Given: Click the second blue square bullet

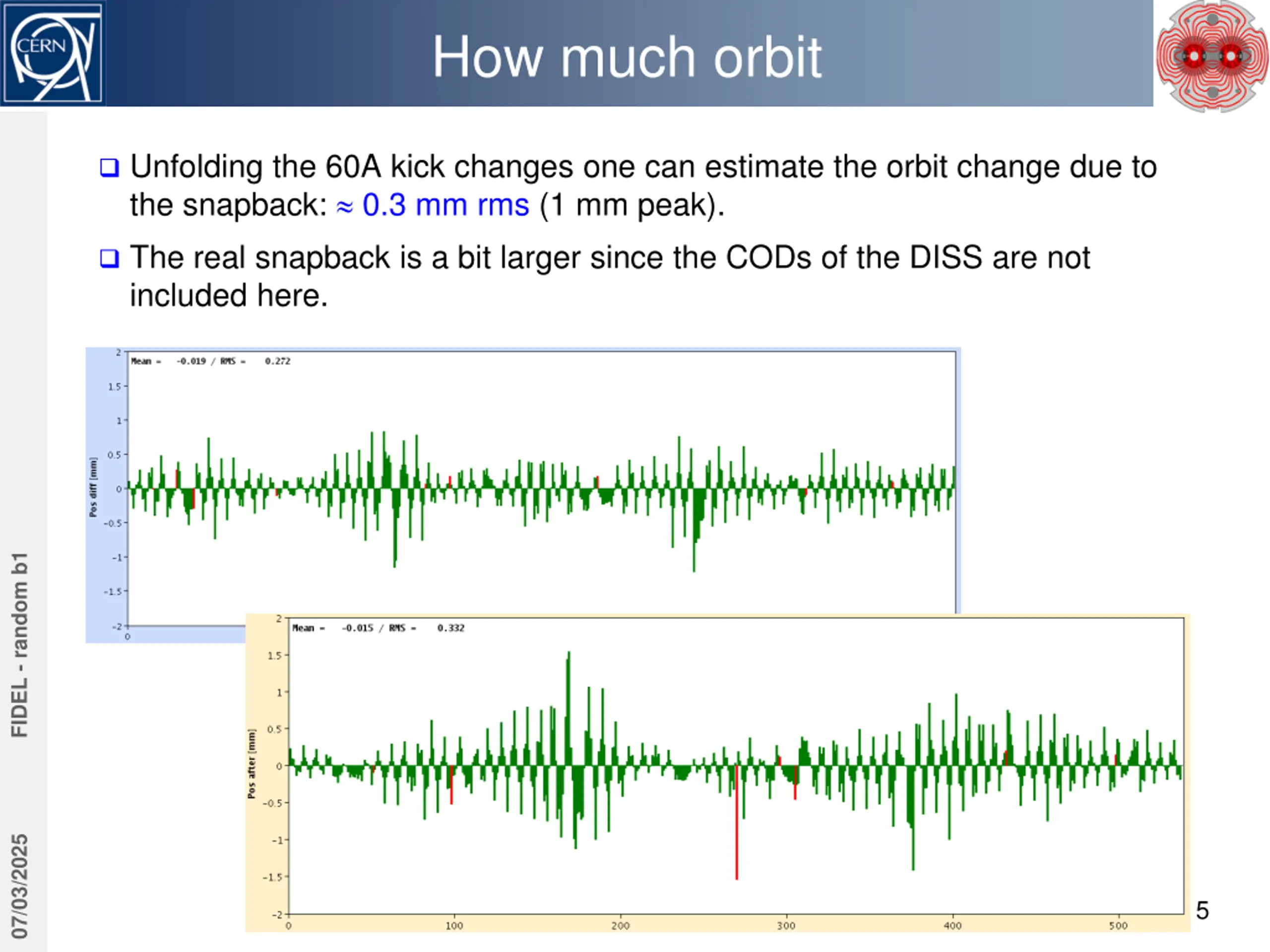Looking at the screenshot, I should [109, 258].
